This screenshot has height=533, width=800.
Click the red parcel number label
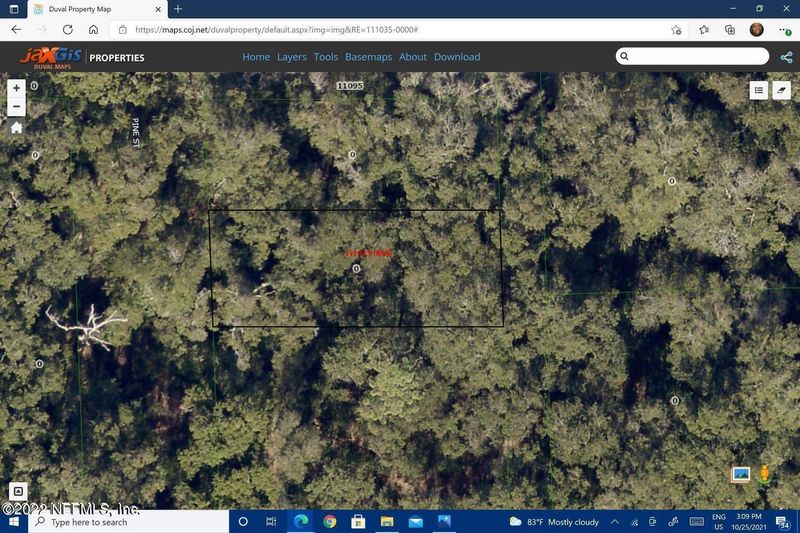[369, 253]
